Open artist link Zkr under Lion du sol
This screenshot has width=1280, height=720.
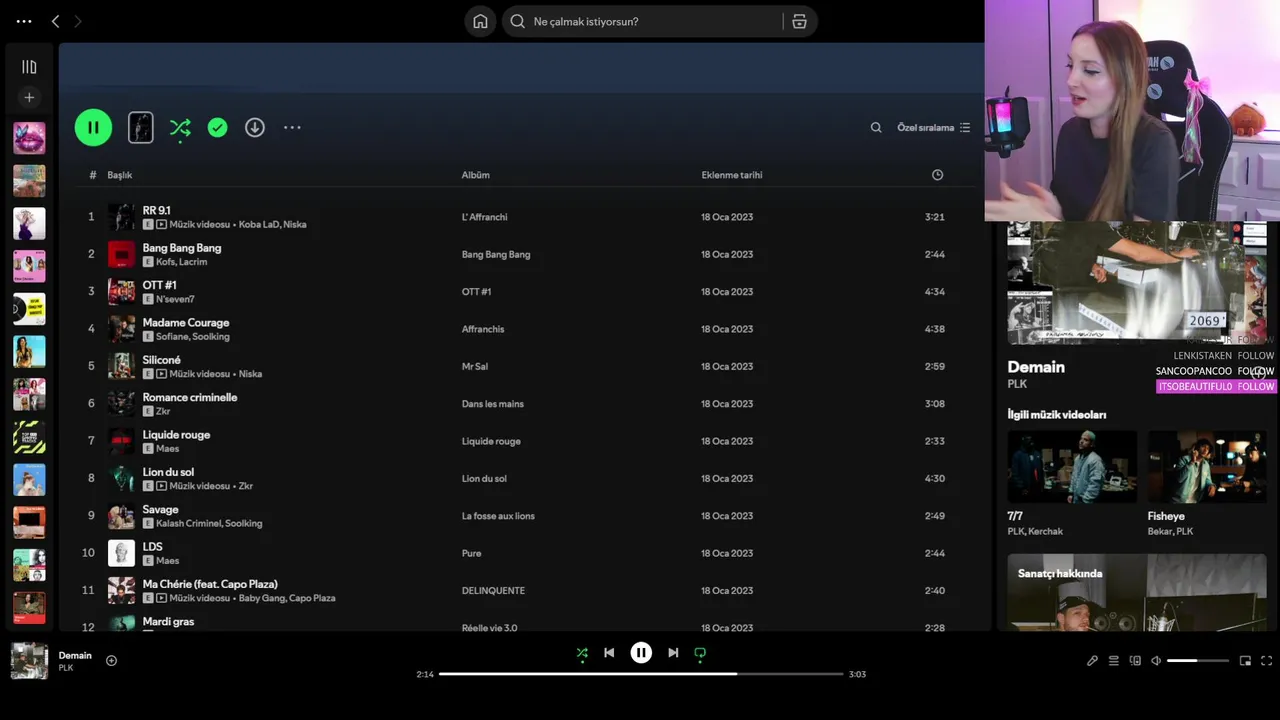pyautogui.click(x=246, y=486)
